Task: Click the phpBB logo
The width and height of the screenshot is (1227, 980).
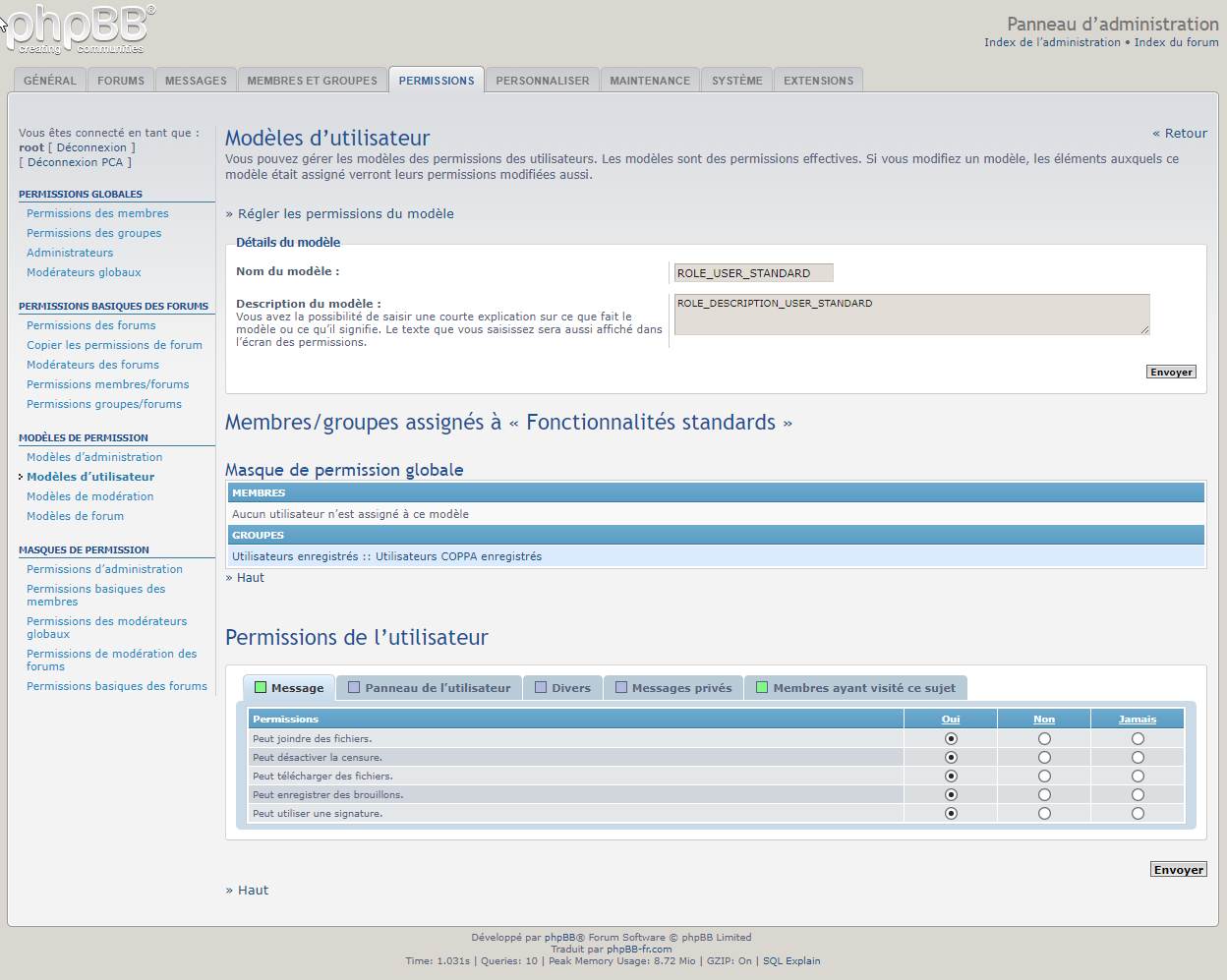Action: pyautogui.click(x=81, y=29)
